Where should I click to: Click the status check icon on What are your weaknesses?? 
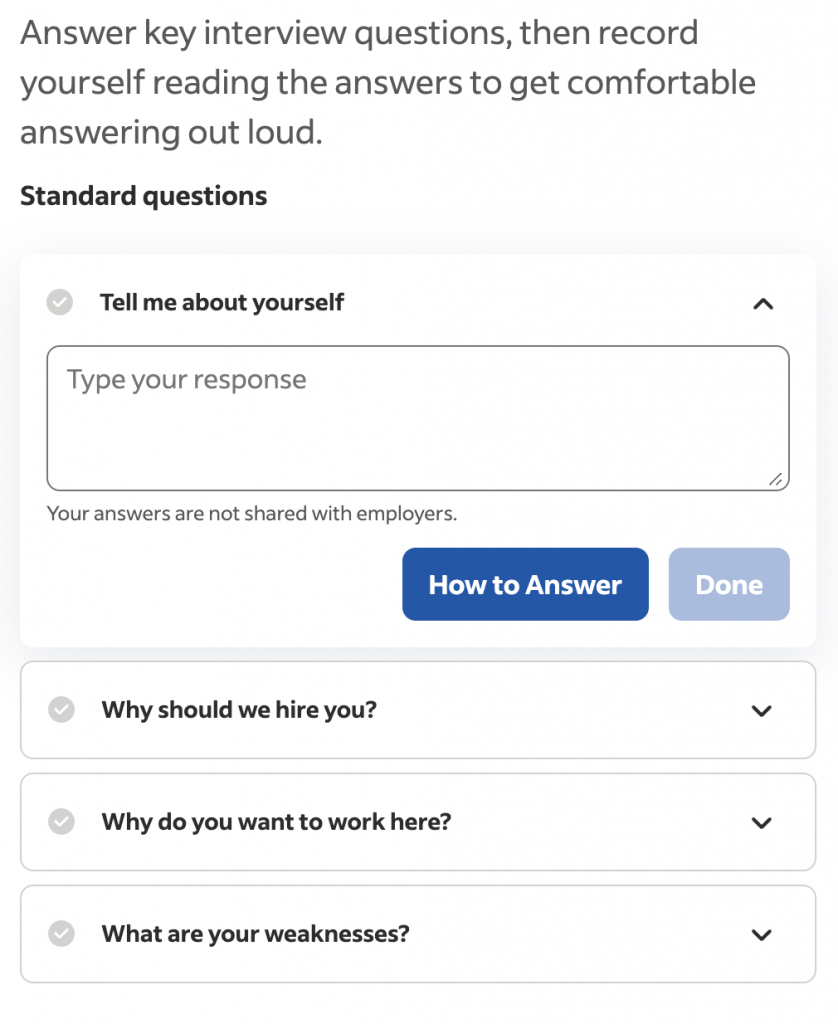[60, 934]
